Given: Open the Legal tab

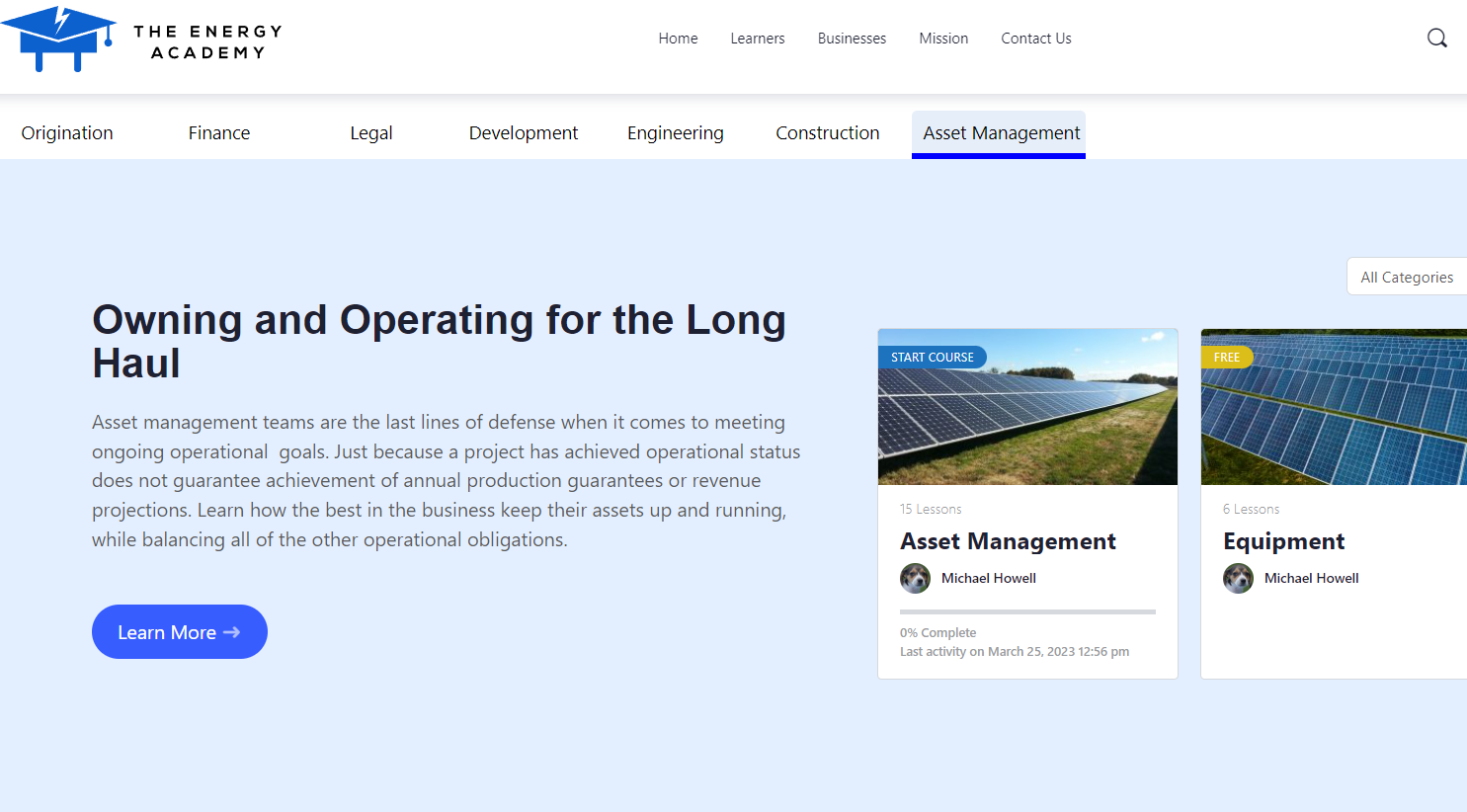Looking at the screenshot, I should (371, 133).
